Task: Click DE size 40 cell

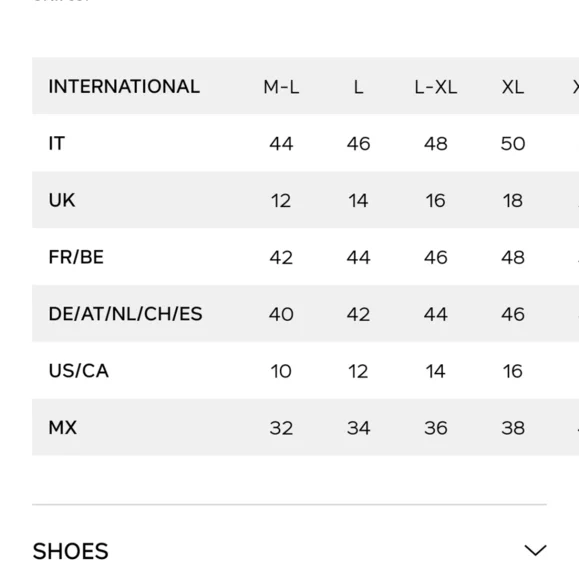Action: (x=281, y=314)
